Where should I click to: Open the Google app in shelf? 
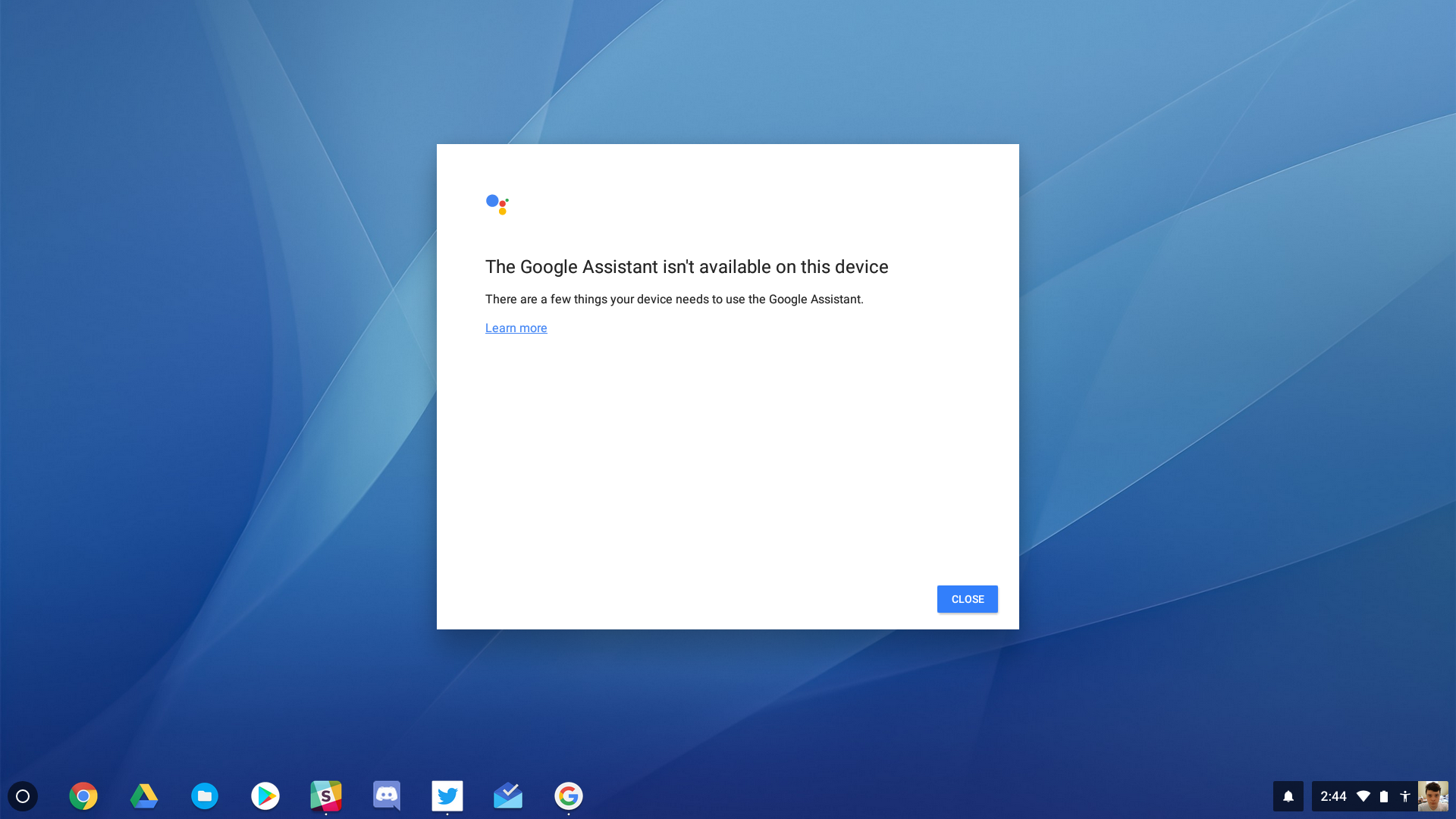569,796
